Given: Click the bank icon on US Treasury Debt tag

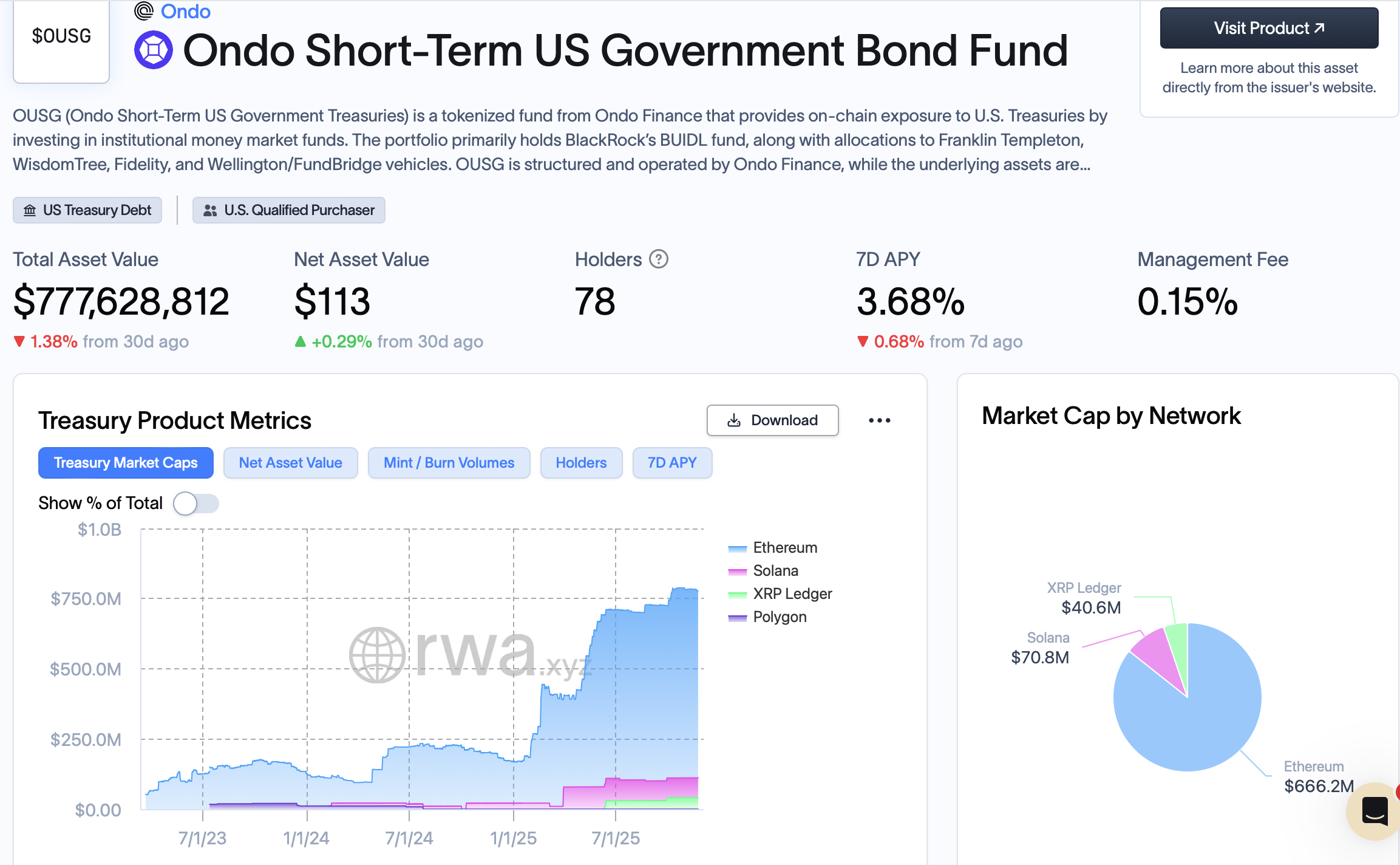Looking at the screenshot, I should [29, 210].
